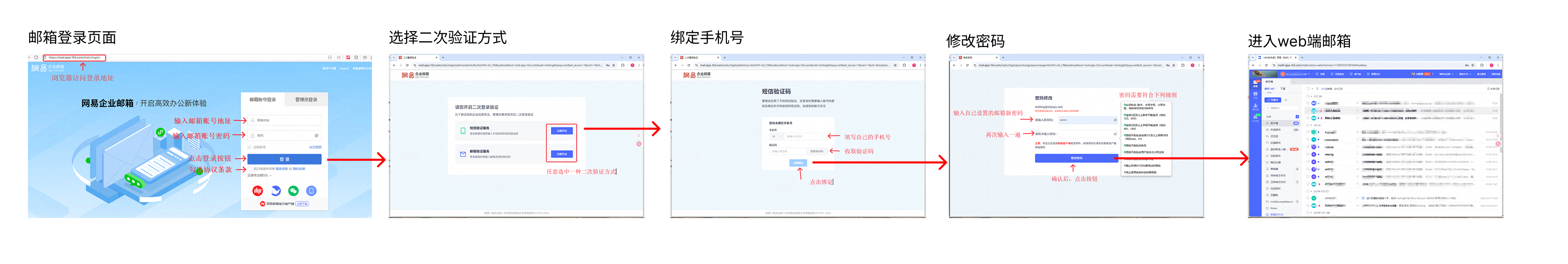1568x264 pixels.
Task: Open the 未读邮件 folder
Action: 1281,130
